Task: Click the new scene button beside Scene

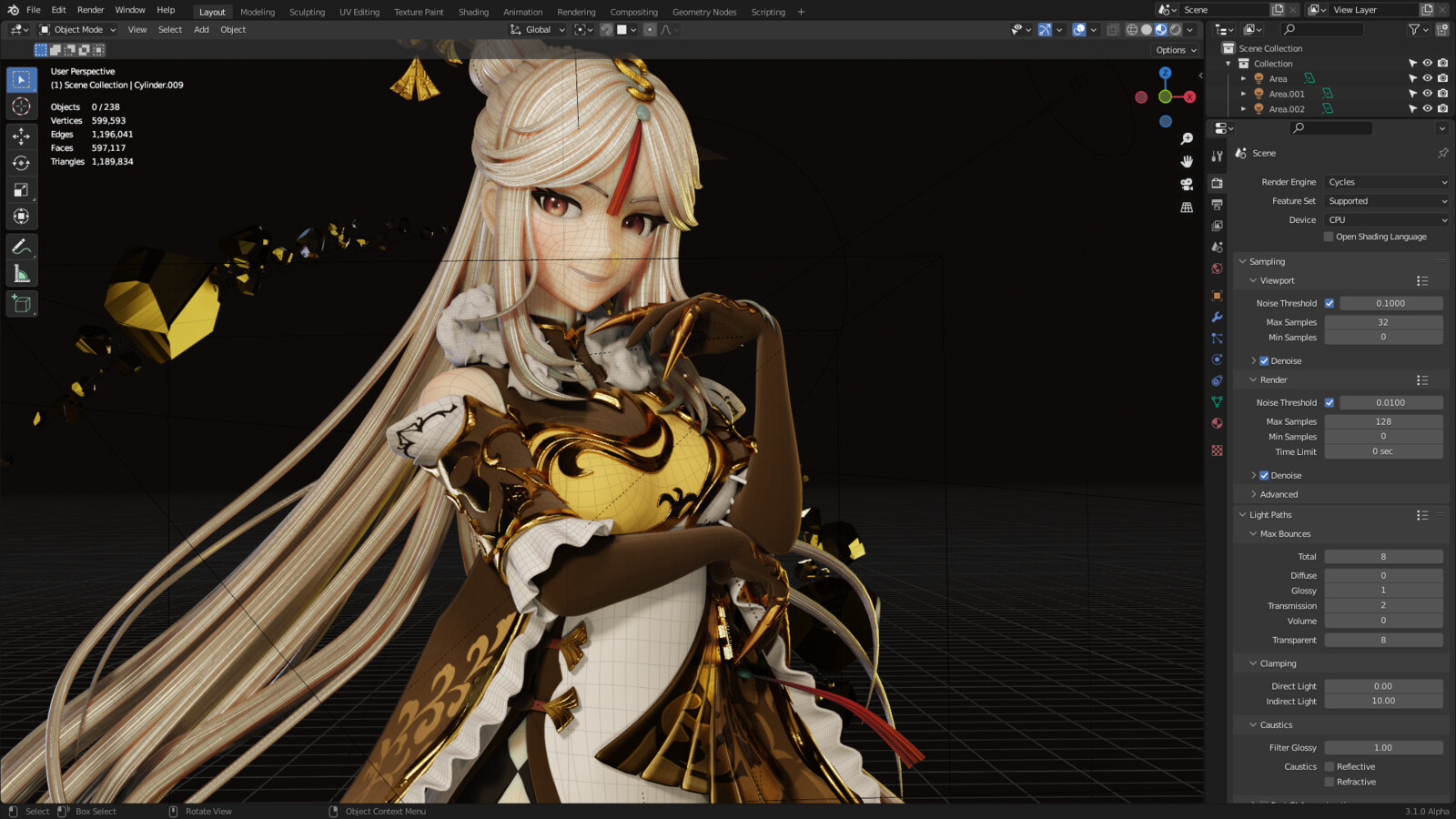Action: pos(1278,10)
